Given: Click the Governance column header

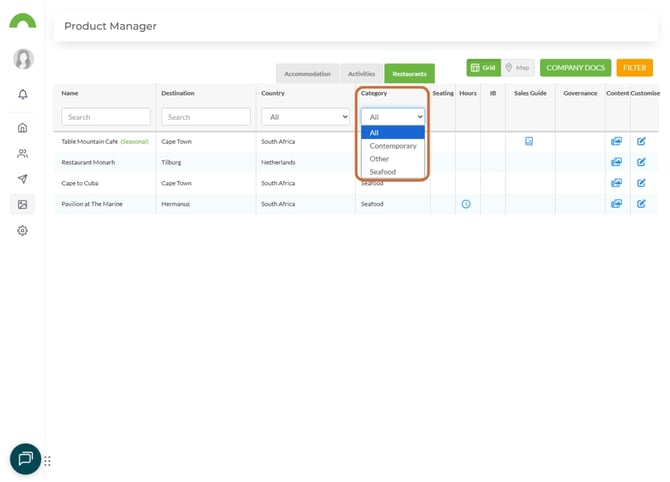Looking at the screenshot, I should pyautogui.click(x=580, y=93).
